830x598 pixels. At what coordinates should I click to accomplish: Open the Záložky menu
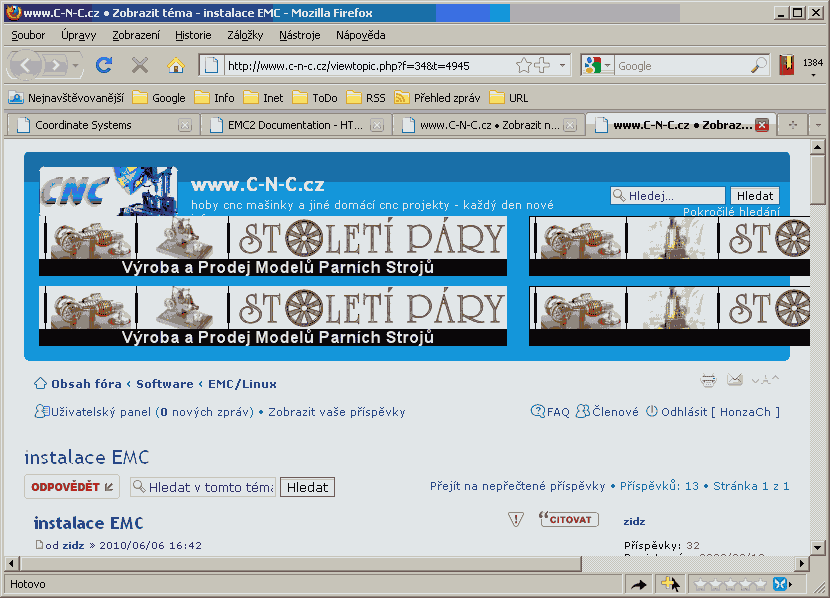point(245,34)
